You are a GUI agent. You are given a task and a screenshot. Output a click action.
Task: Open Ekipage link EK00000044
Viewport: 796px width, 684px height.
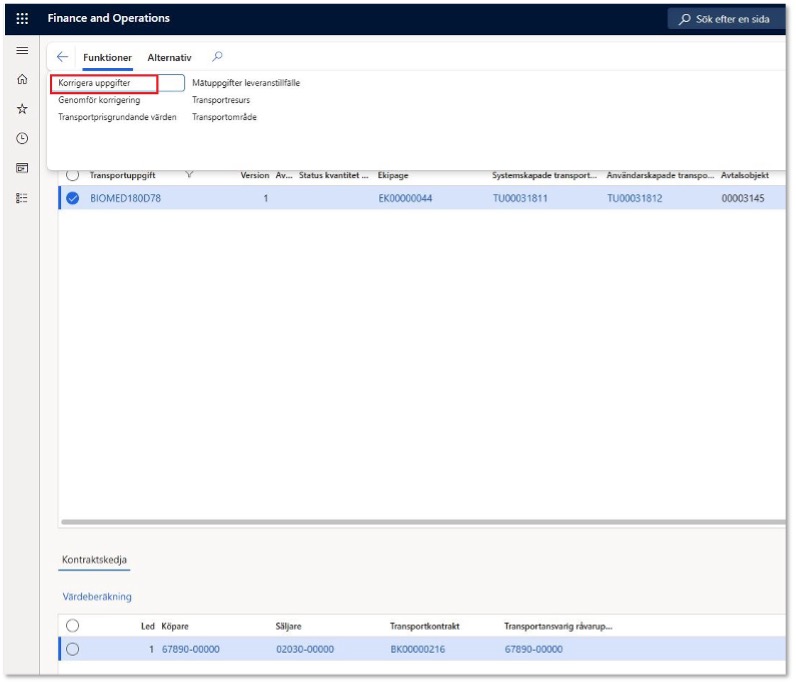tap(405, 198)
